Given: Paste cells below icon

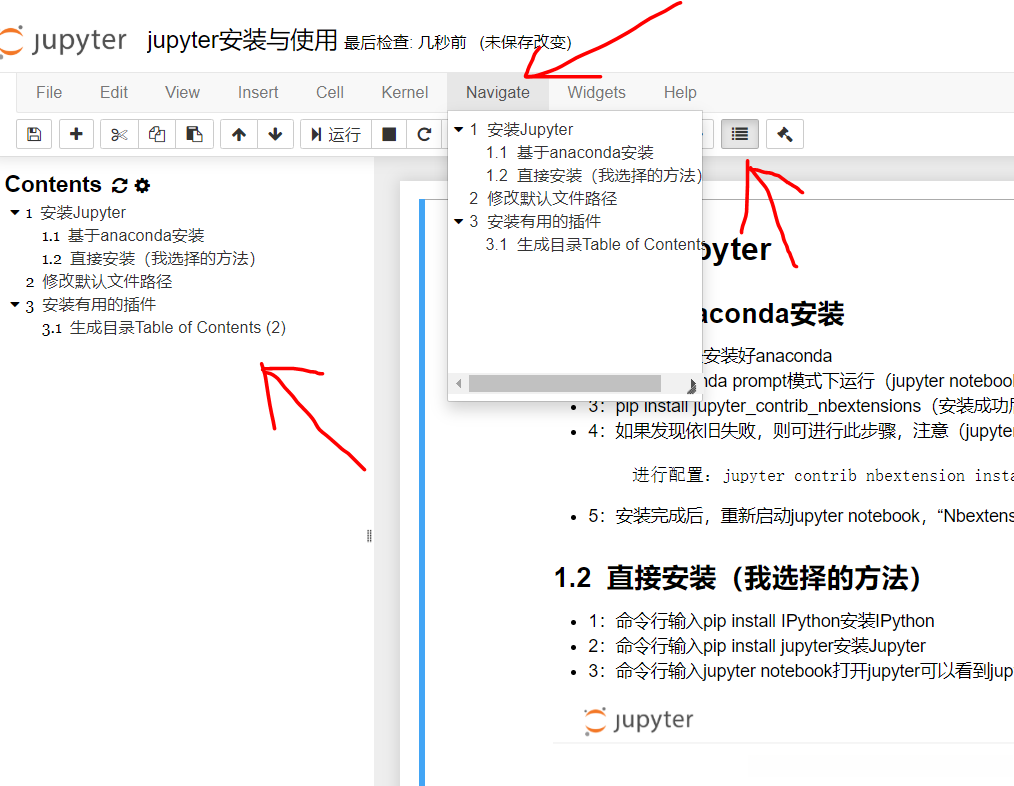Looking at the screenshot, I should pos(194,134).
